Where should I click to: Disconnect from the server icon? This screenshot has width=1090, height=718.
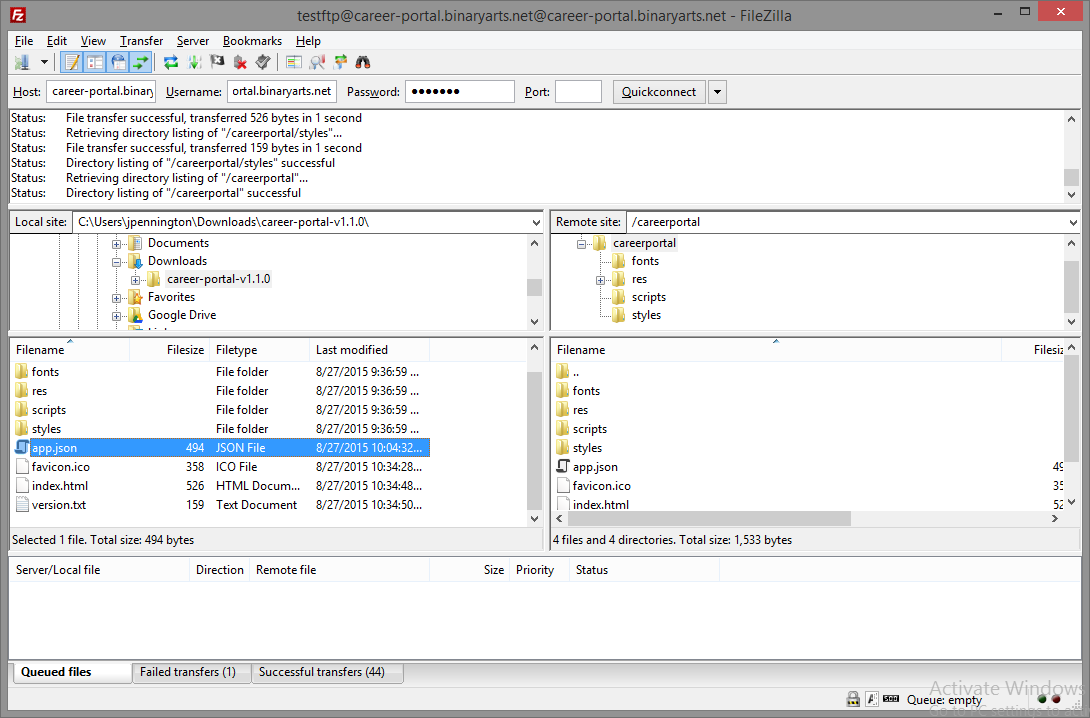[241, 63]
